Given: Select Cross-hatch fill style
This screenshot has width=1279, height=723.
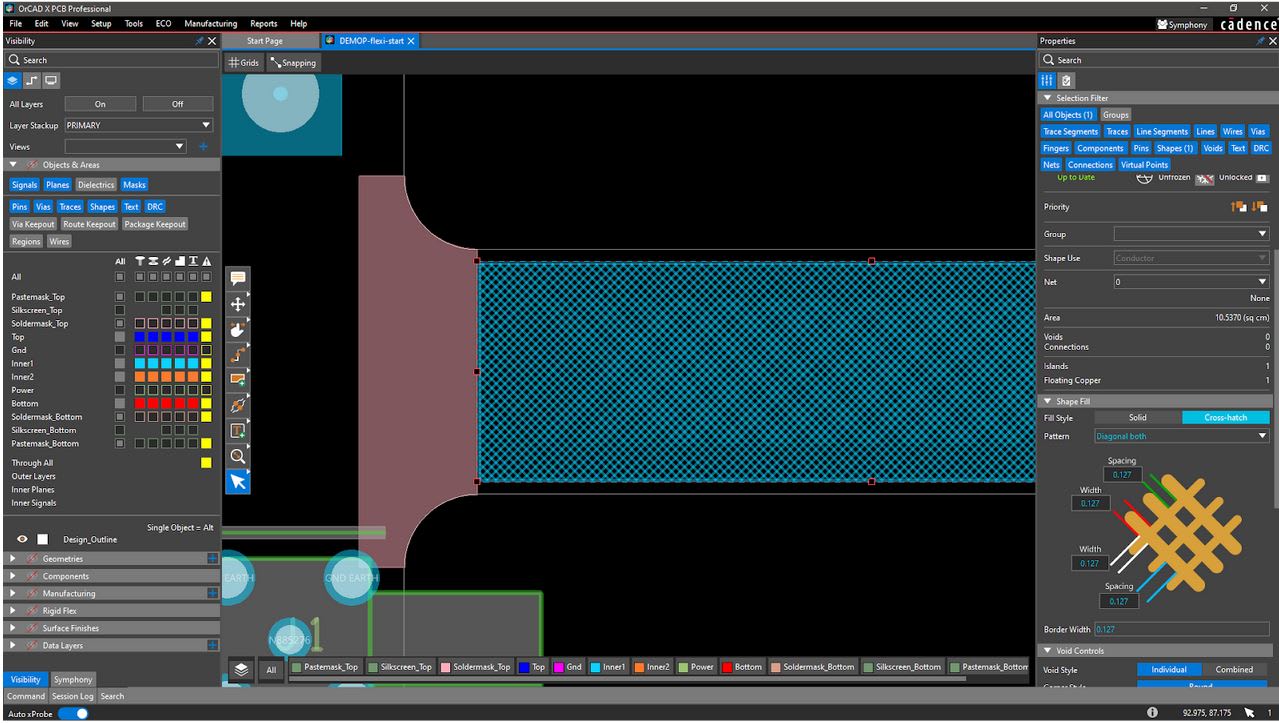Looking at the screenshot, I should [x=1225, y=418].
